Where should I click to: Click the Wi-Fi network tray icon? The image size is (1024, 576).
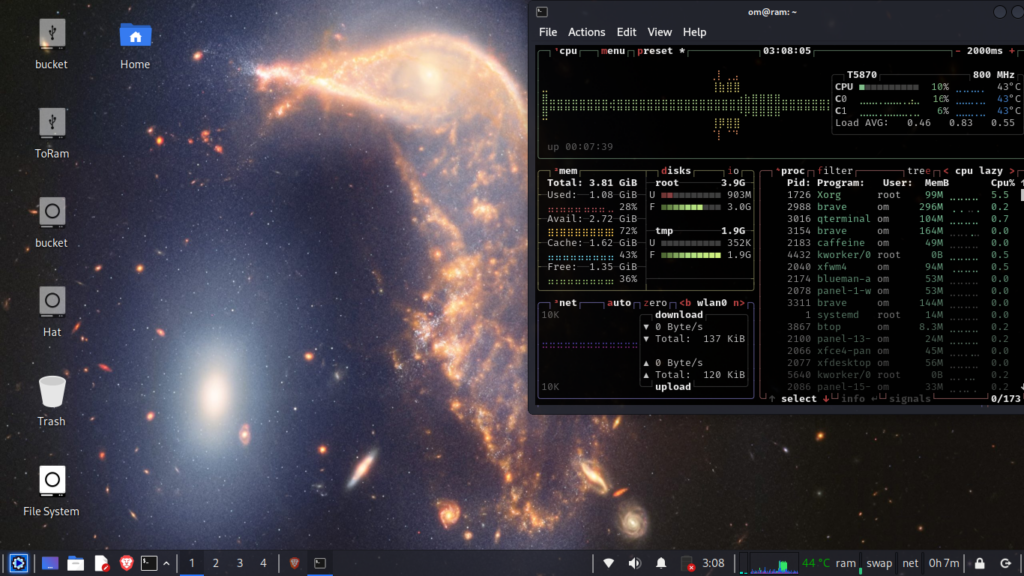pos(608,563)
